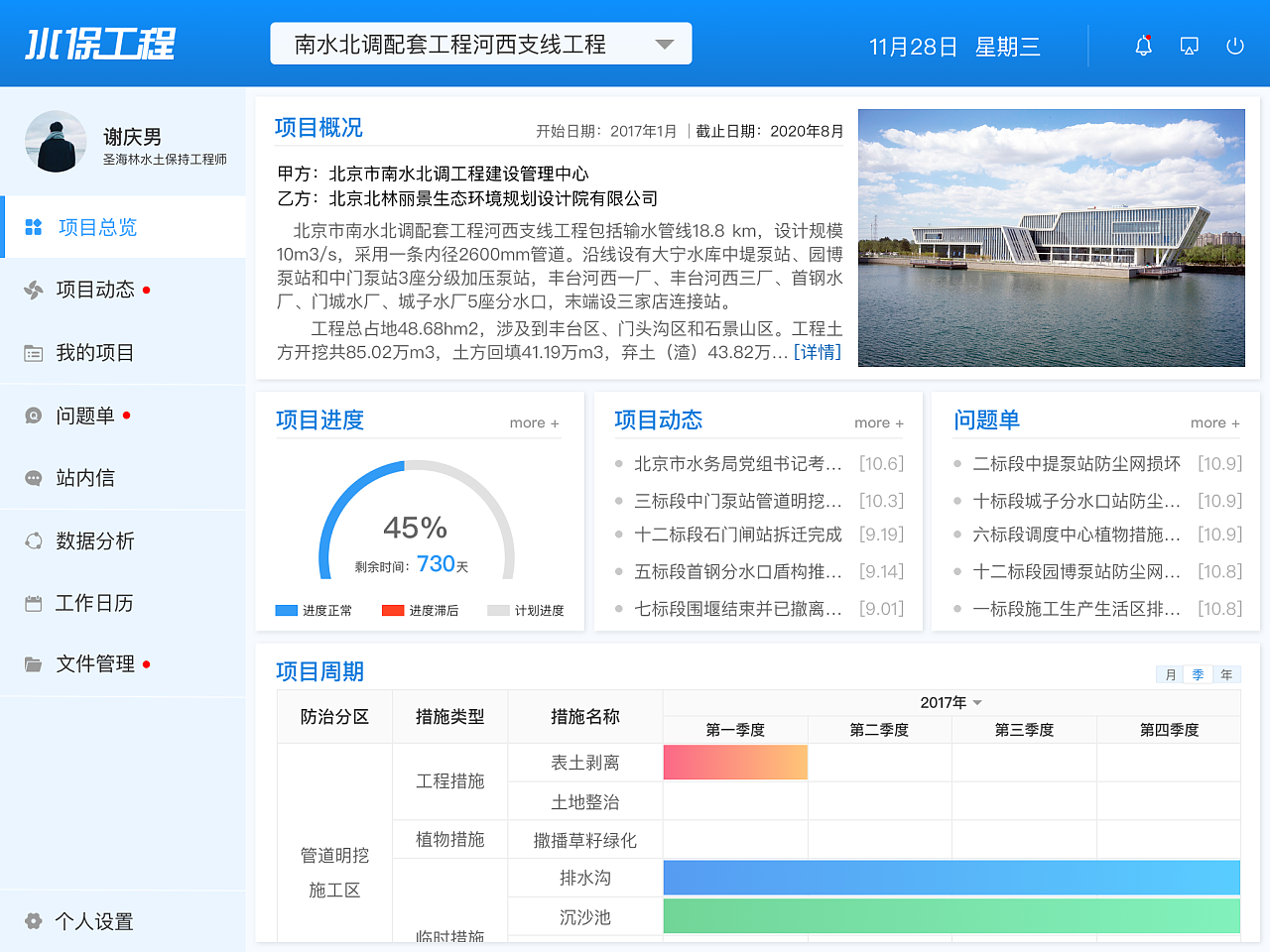Open issue 二标段中提泵站防尘网损坏
The image size is (1270, 952).
tap(1077, 463)
